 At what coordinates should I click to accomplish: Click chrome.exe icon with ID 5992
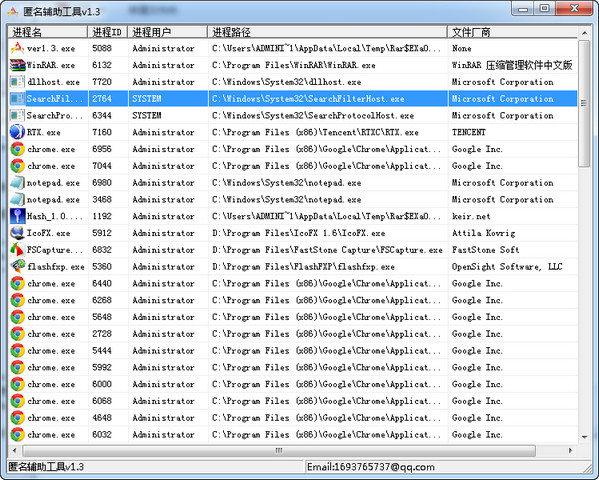(17, 368)
